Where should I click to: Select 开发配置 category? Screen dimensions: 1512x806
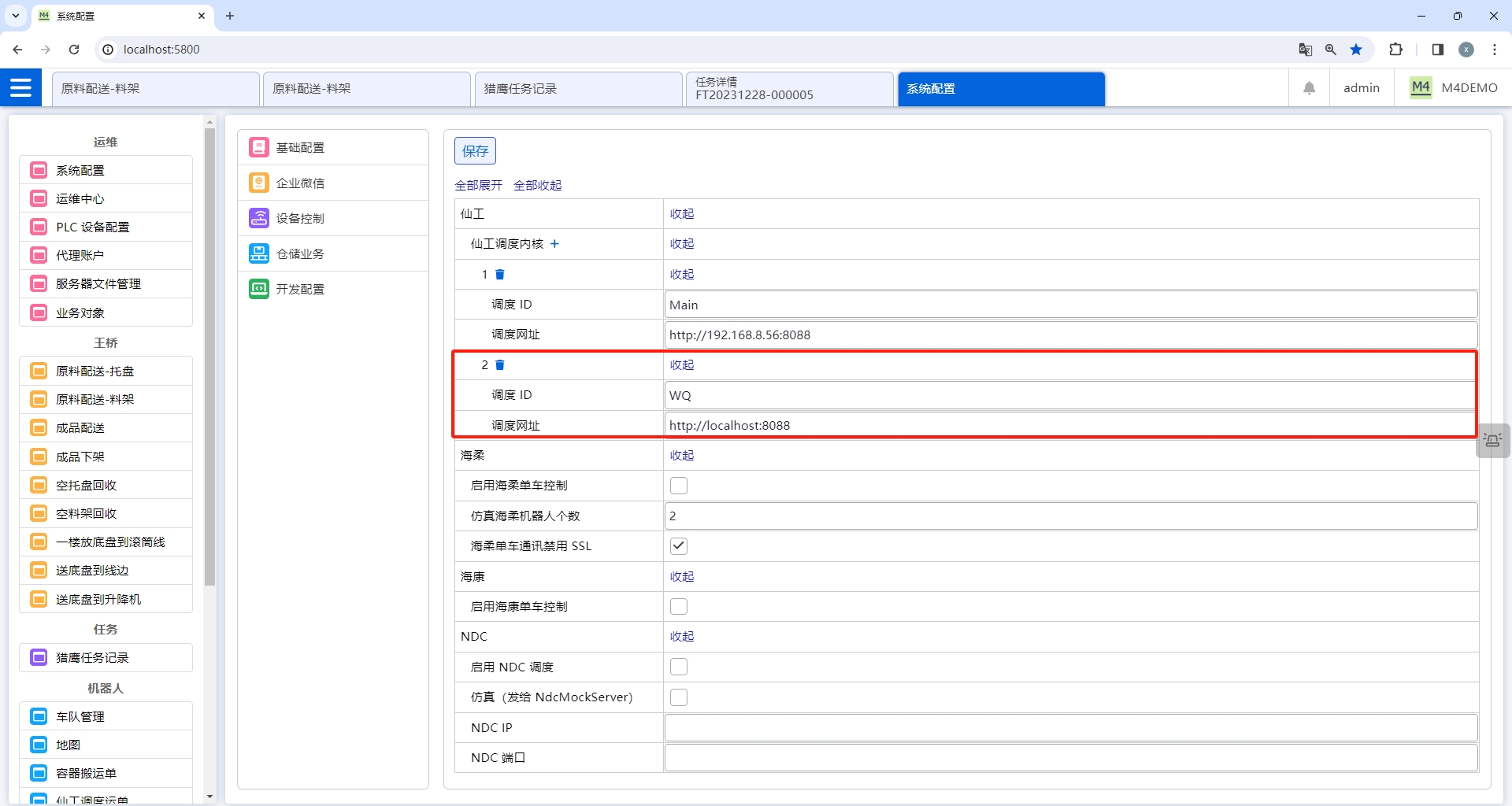pos(333,289)
